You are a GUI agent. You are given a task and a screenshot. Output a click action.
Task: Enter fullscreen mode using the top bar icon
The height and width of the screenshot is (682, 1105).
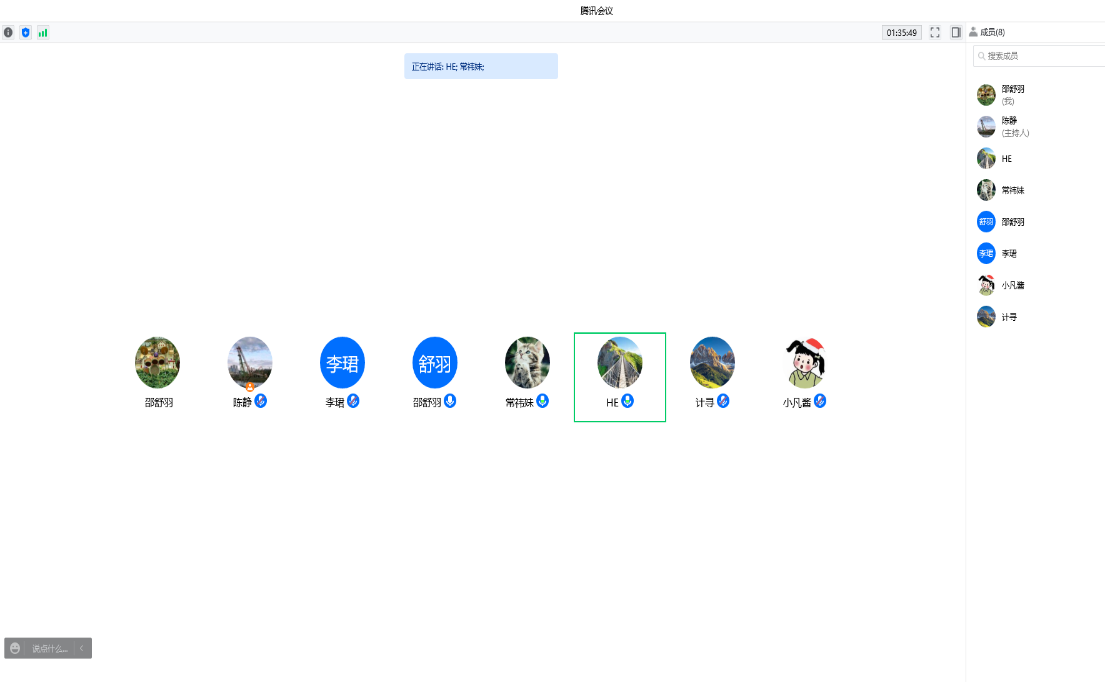pyautogui.click(x=935, y=32)
